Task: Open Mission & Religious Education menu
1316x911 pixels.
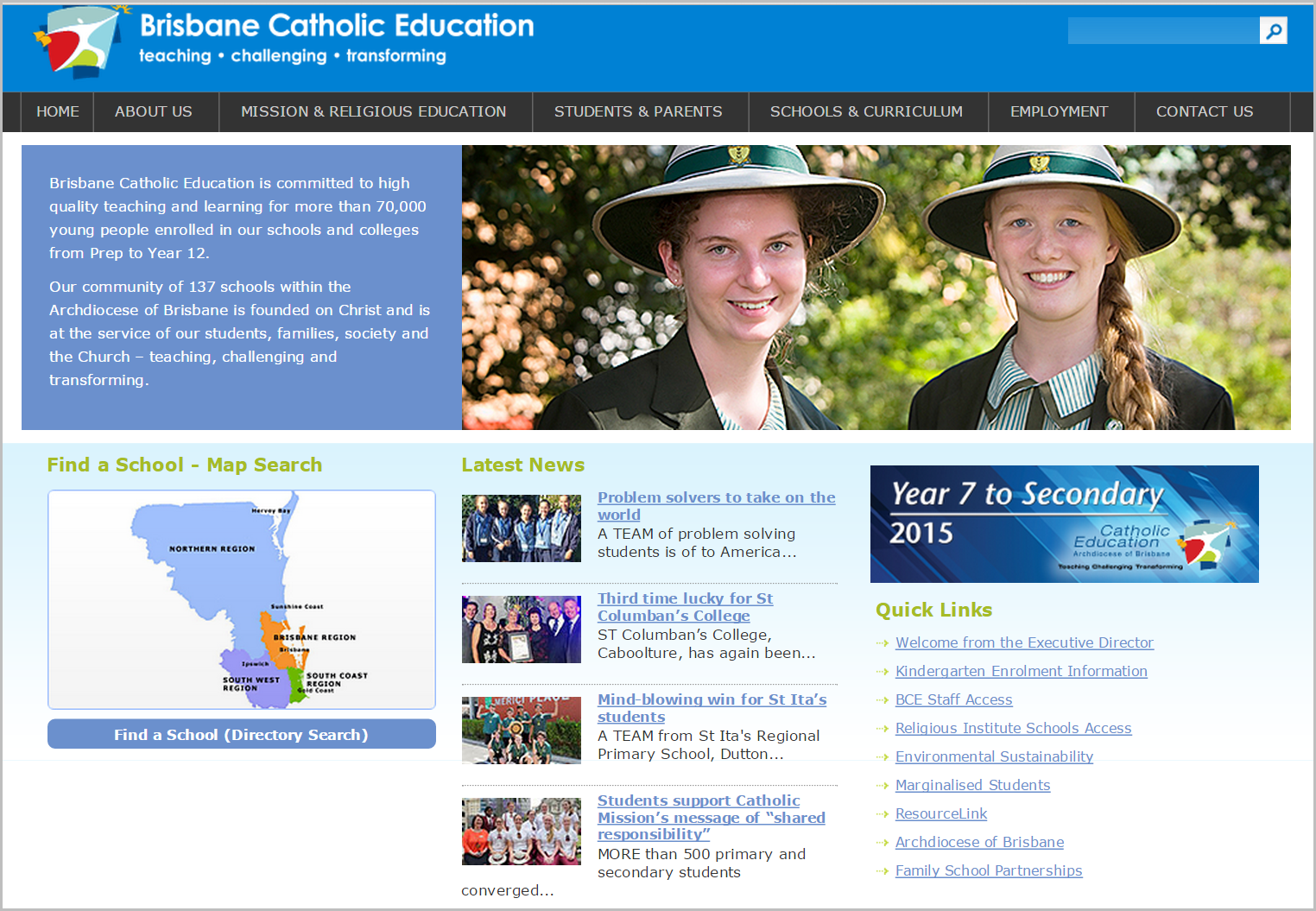Action: (x=374, y=111)
